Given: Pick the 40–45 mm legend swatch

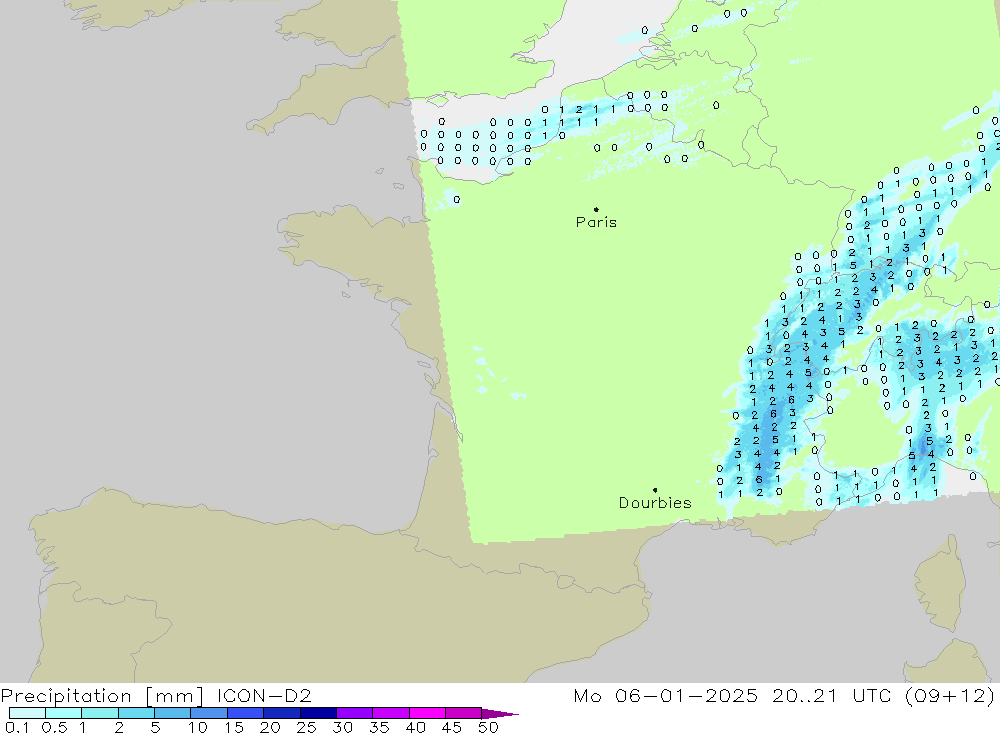Looking at the screenshot, I should click(427, 713).
